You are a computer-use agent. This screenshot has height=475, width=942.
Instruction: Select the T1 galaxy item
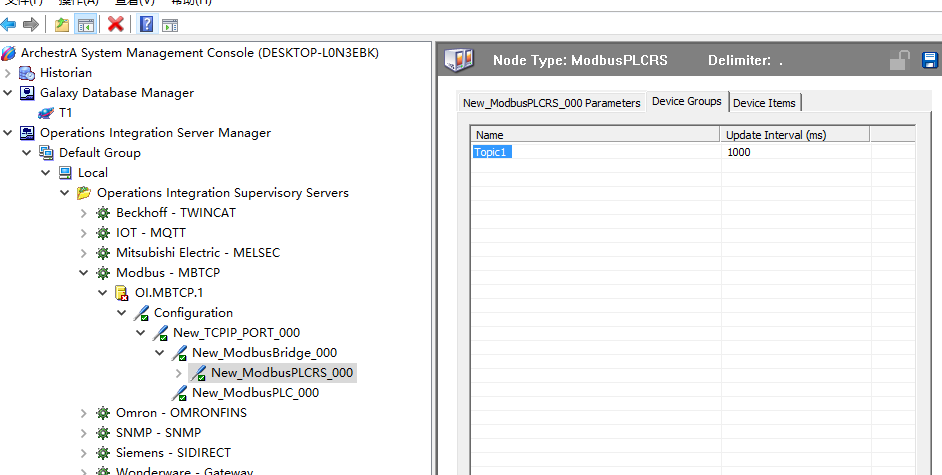65,113
